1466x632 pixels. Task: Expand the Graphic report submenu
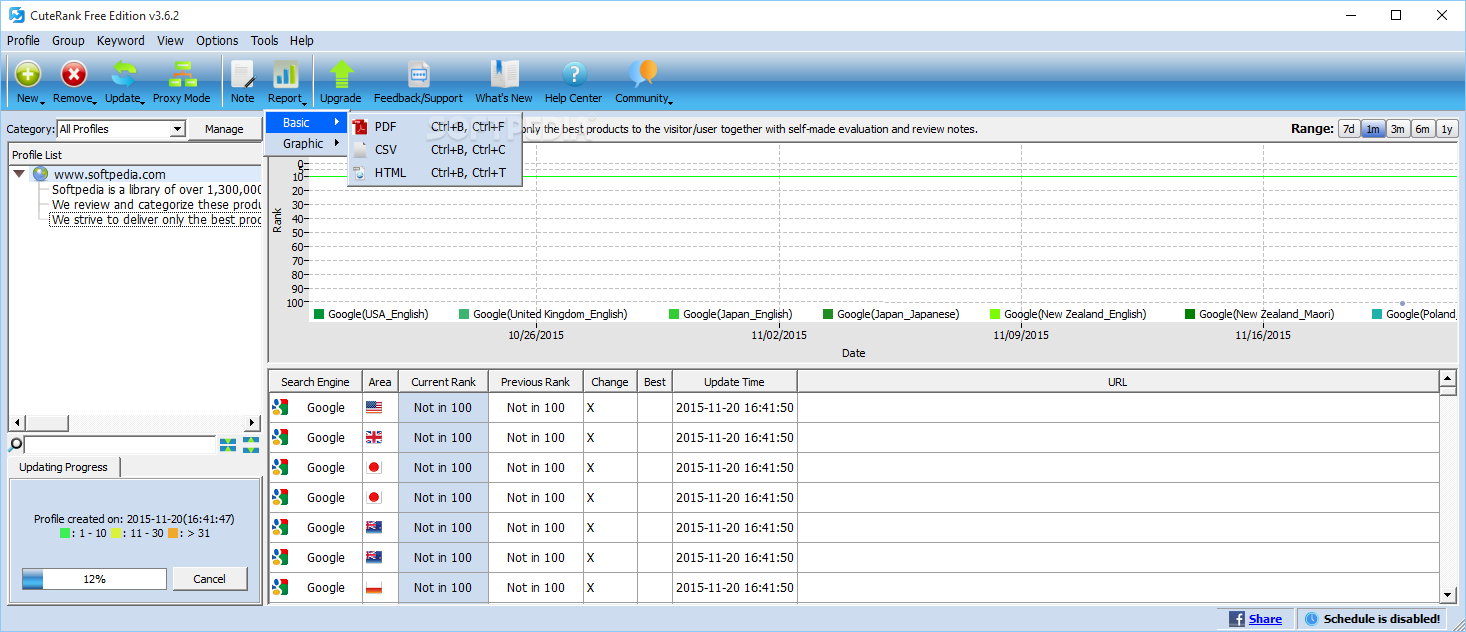307,144
